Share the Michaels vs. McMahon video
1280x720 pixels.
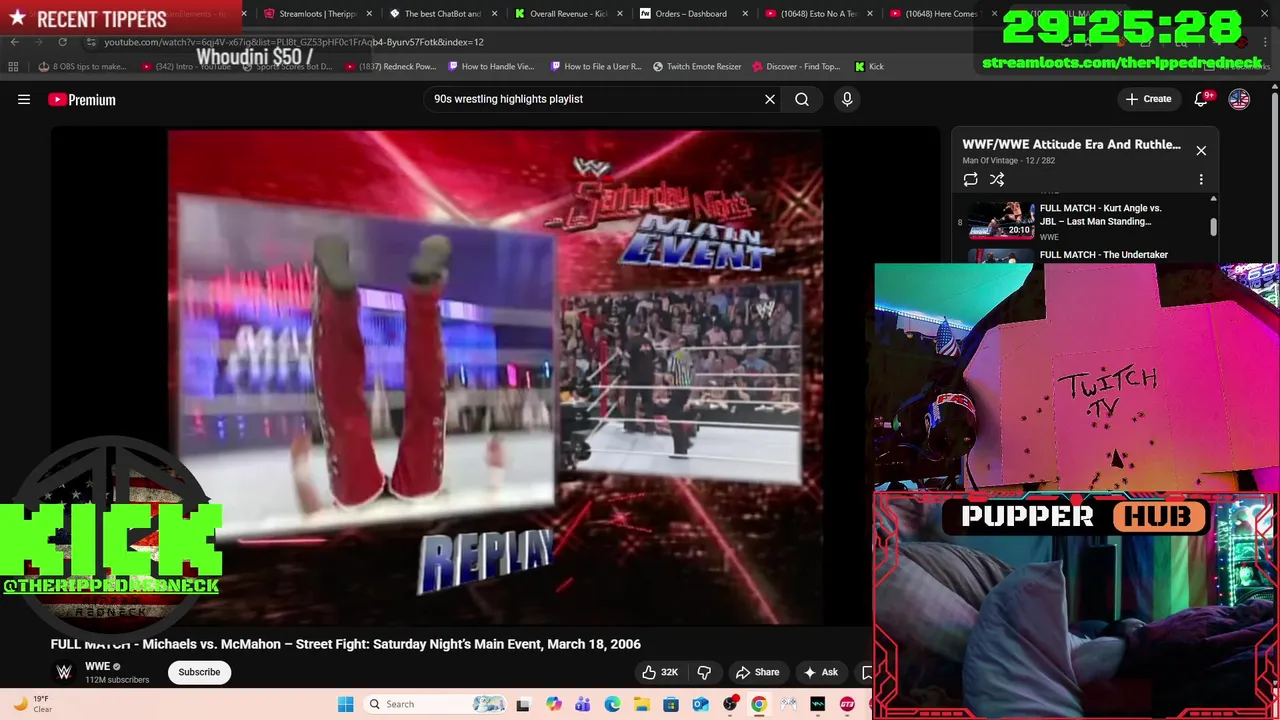[x=757, y=672]
